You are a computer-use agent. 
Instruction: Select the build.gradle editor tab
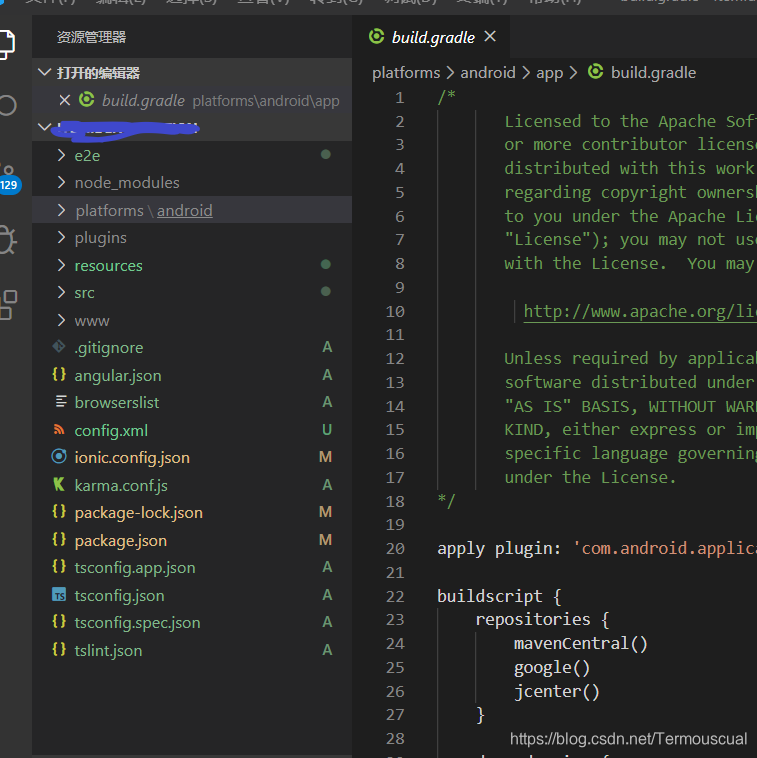431,37
